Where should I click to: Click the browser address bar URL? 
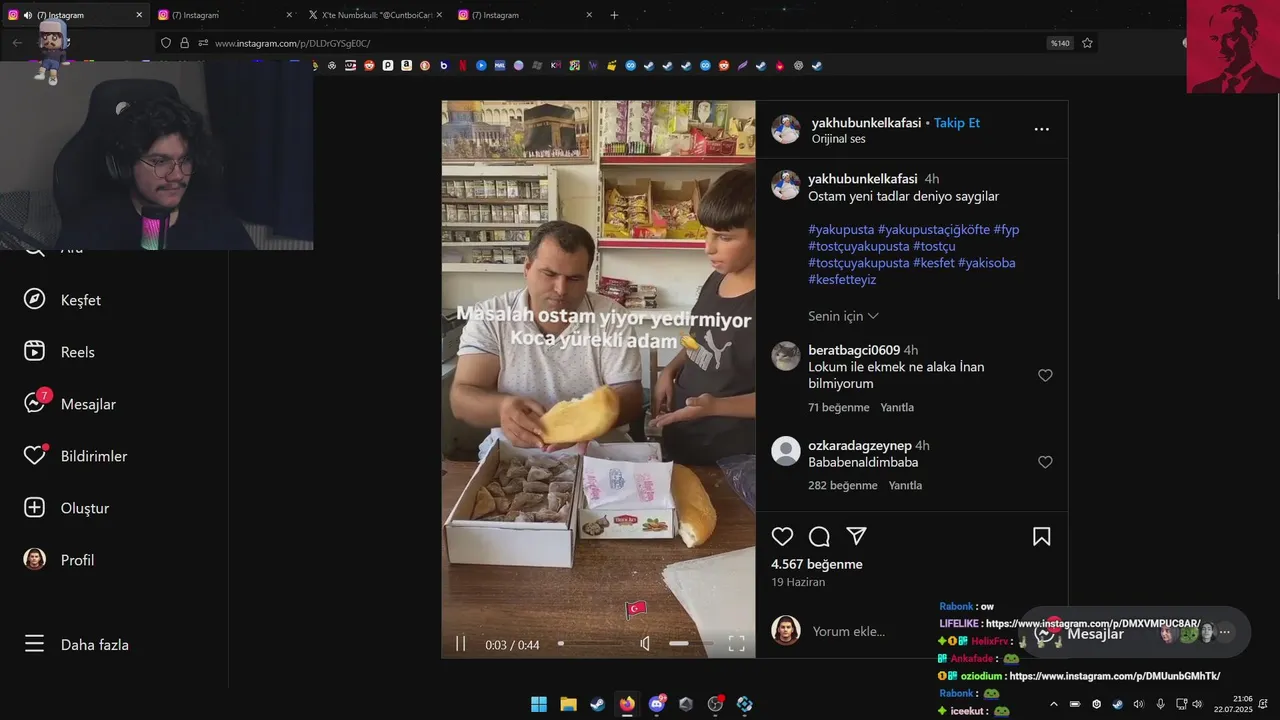pyautogui.click(x=292, y=43)
